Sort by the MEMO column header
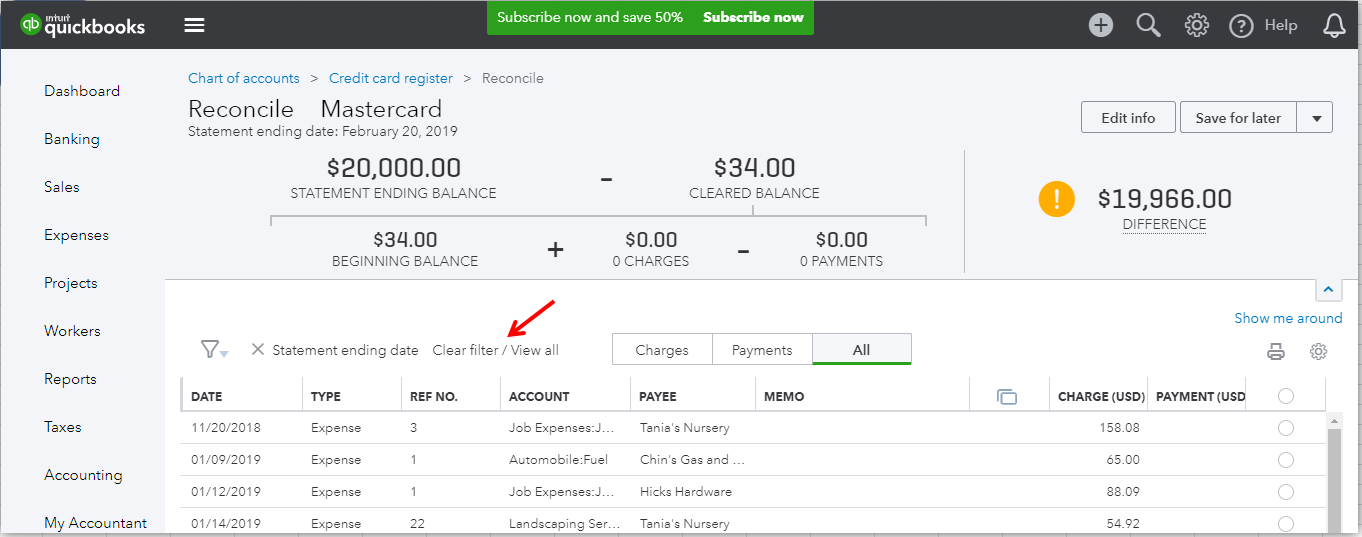The height and width of the screenshot is (537, 1362). (x=784, y=397)
